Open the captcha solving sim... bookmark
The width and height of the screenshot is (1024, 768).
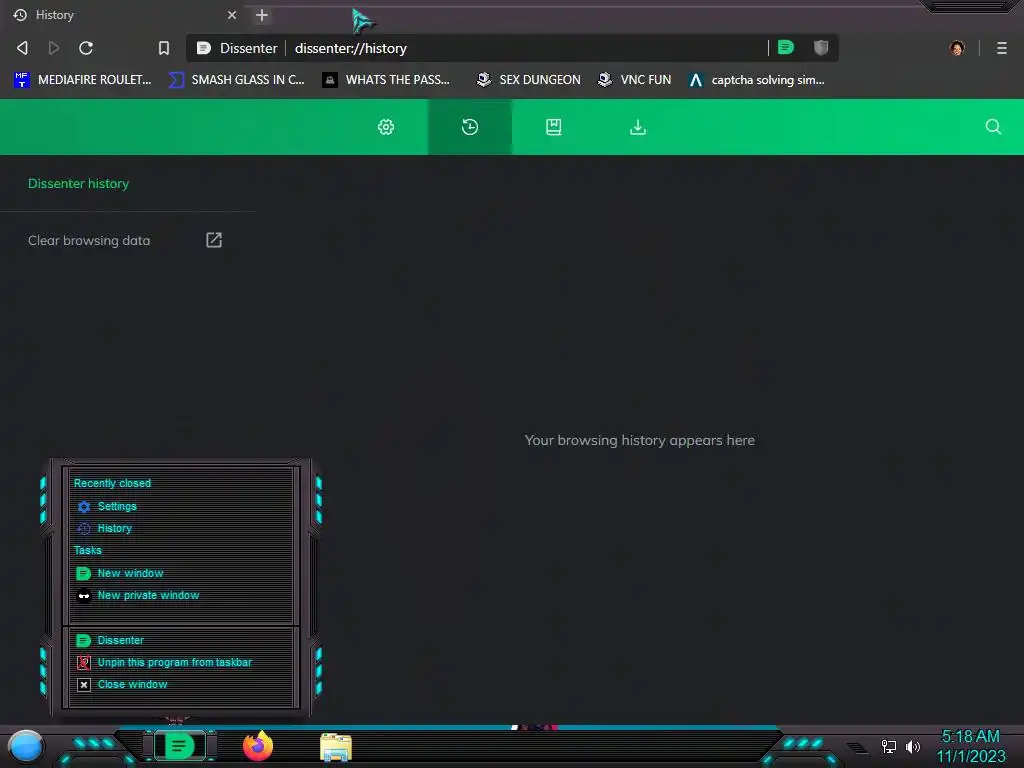[757, 80]
